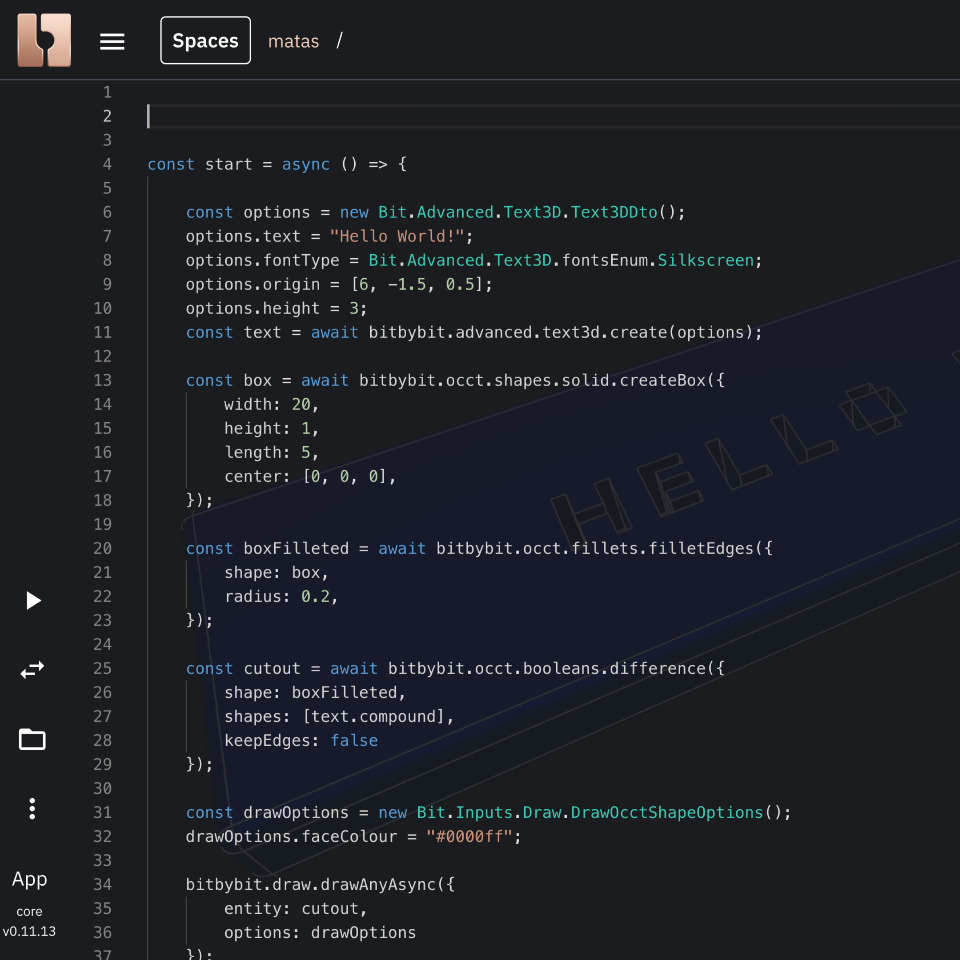
Task: Run the script with the play icon
Action: pyautogui.click(x=33, y=600)
